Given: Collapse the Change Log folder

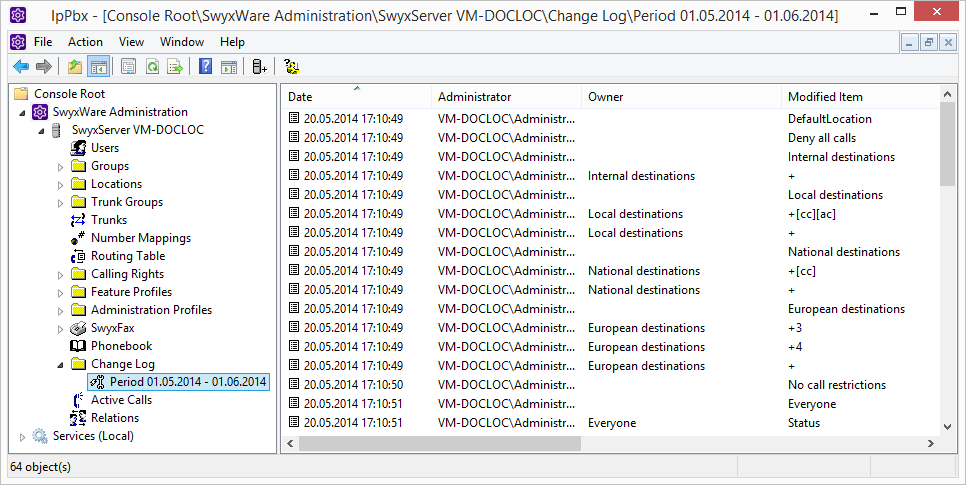Looking at the screenshot, I should coord(60,365).
